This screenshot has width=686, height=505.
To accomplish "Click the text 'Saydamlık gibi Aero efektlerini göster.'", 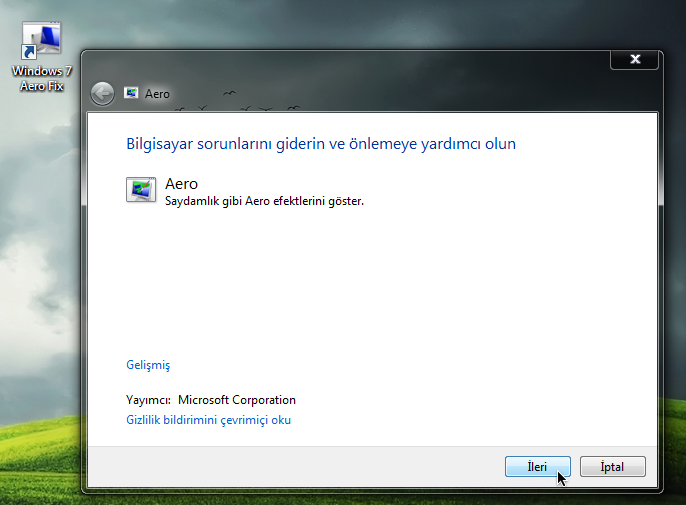I will click(x=264, y=201).
